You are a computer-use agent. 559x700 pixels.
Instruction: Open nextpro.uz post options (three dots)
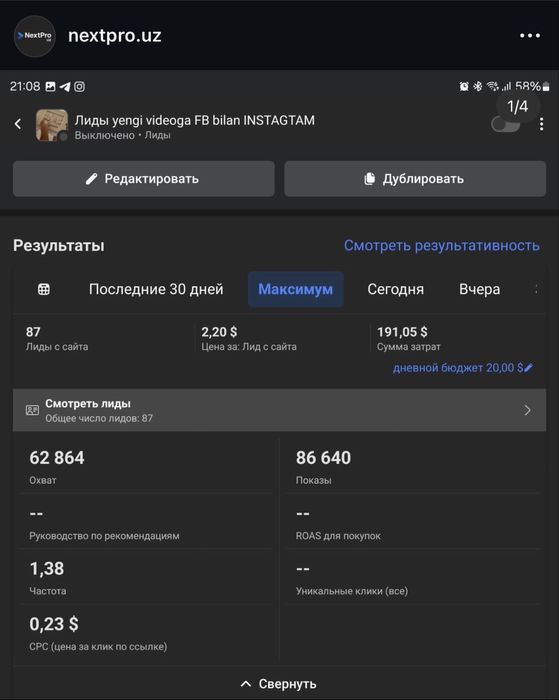pyautogui.click(x=530, y=36)
